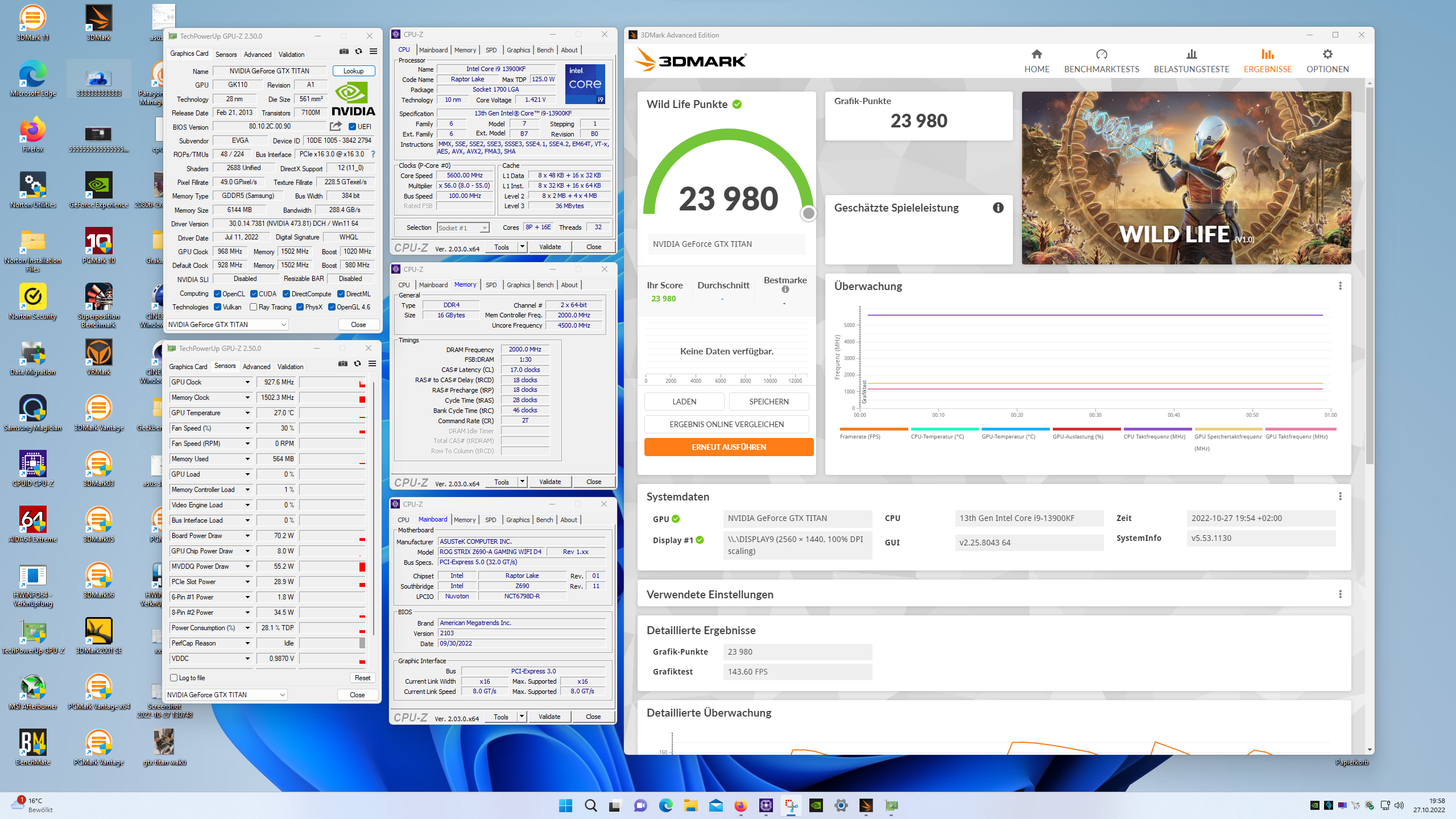Toggle DirectML checkbox in GPU-Z
The height and width of the screenshot is (819, 1456).
pos(341,294)
